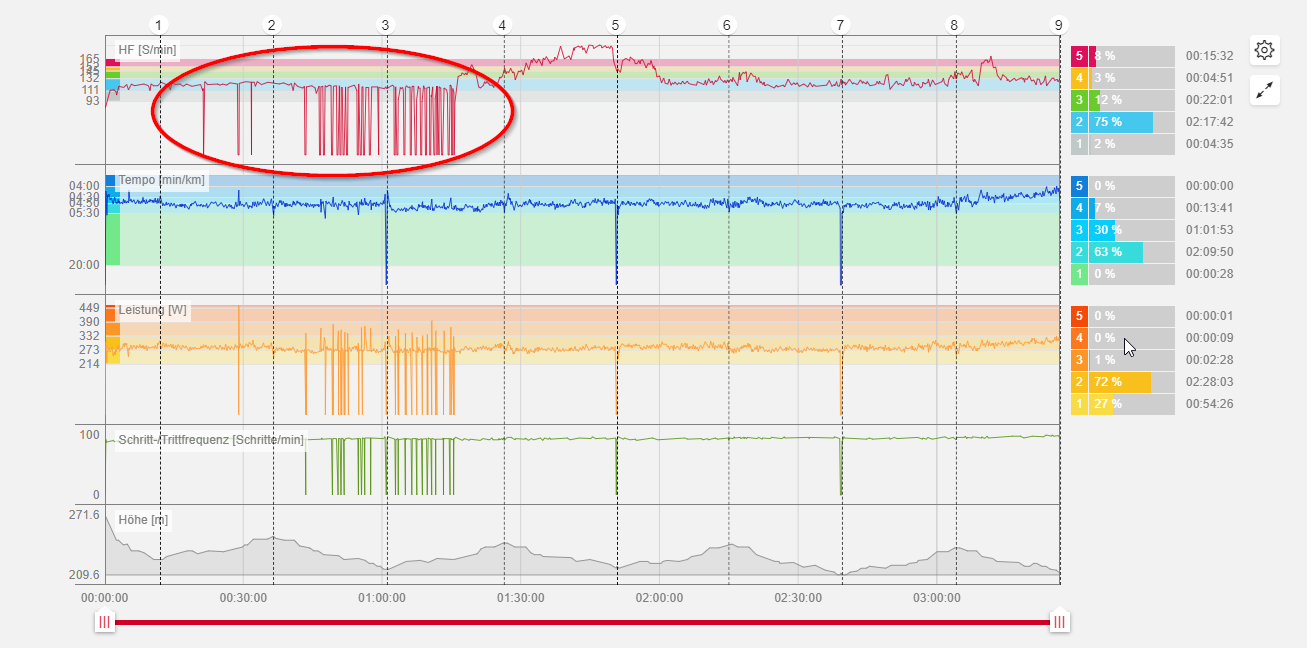
Task: Click lap marker 9 at top
Action: (1059, 25)
